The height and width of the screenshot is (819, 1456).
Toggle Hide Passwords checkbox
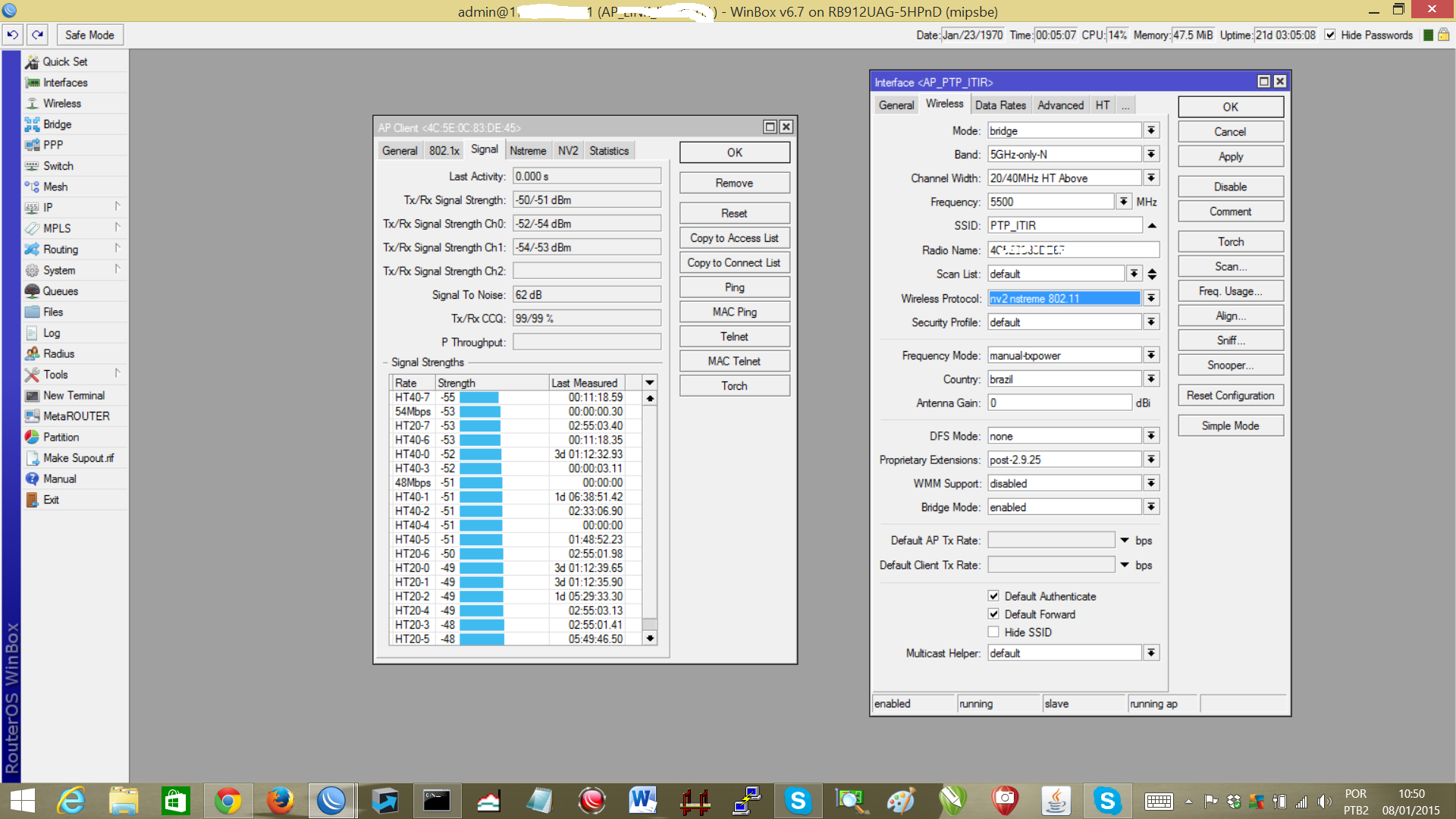tap(1329, 35)
